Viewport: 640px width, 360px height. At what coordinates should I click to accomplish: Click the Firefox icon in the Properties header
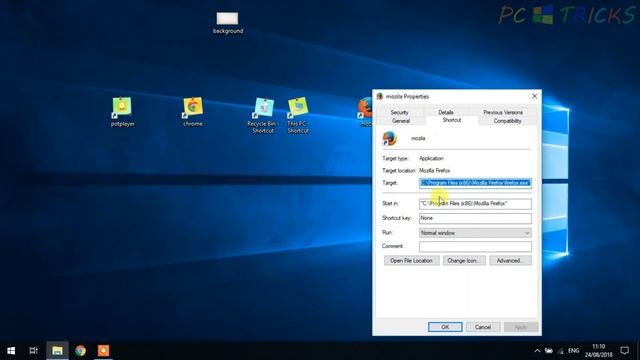click(x=390, y=138)
